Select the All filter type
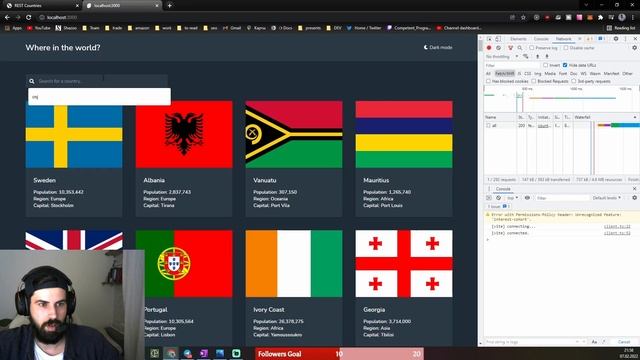 pos(488,73)
